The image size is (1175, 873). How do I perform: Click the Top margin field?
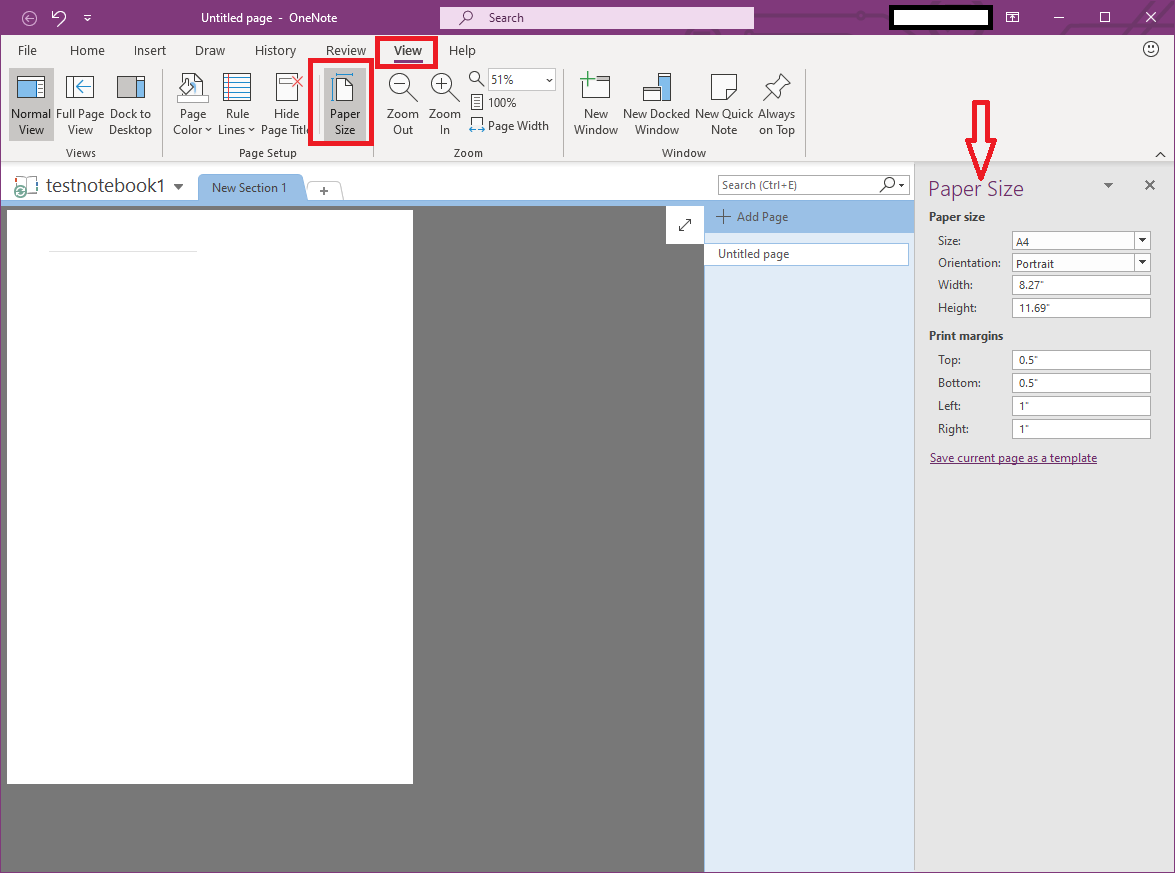[1081, 360]
